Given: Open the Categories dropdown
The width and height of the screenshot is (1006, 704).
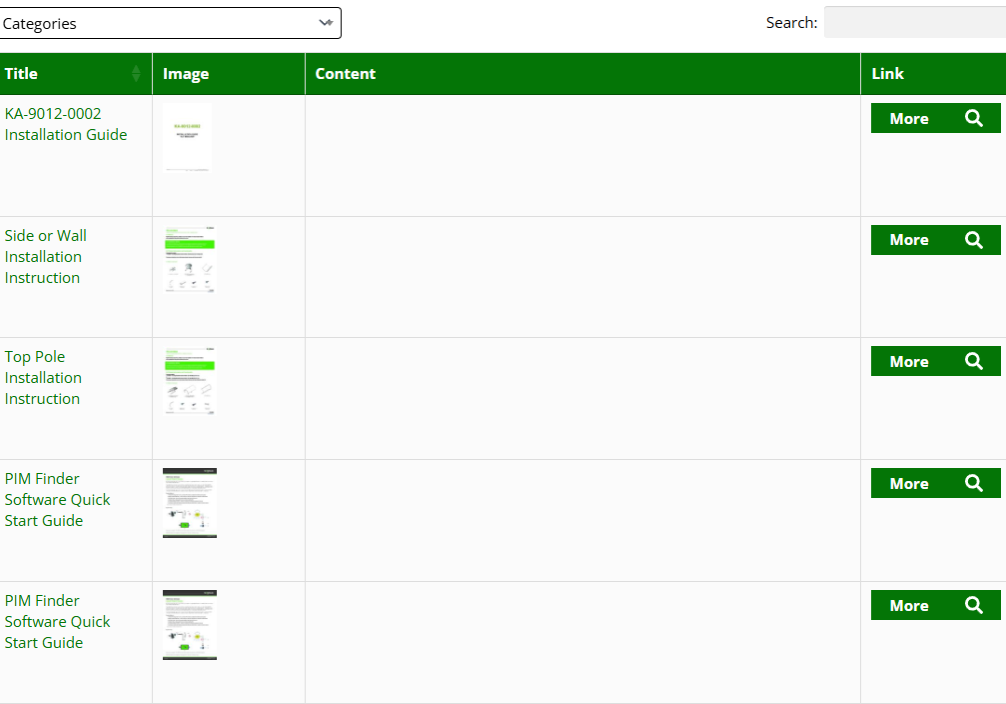Looking at the screenshot, I should [x=170, y=23].
